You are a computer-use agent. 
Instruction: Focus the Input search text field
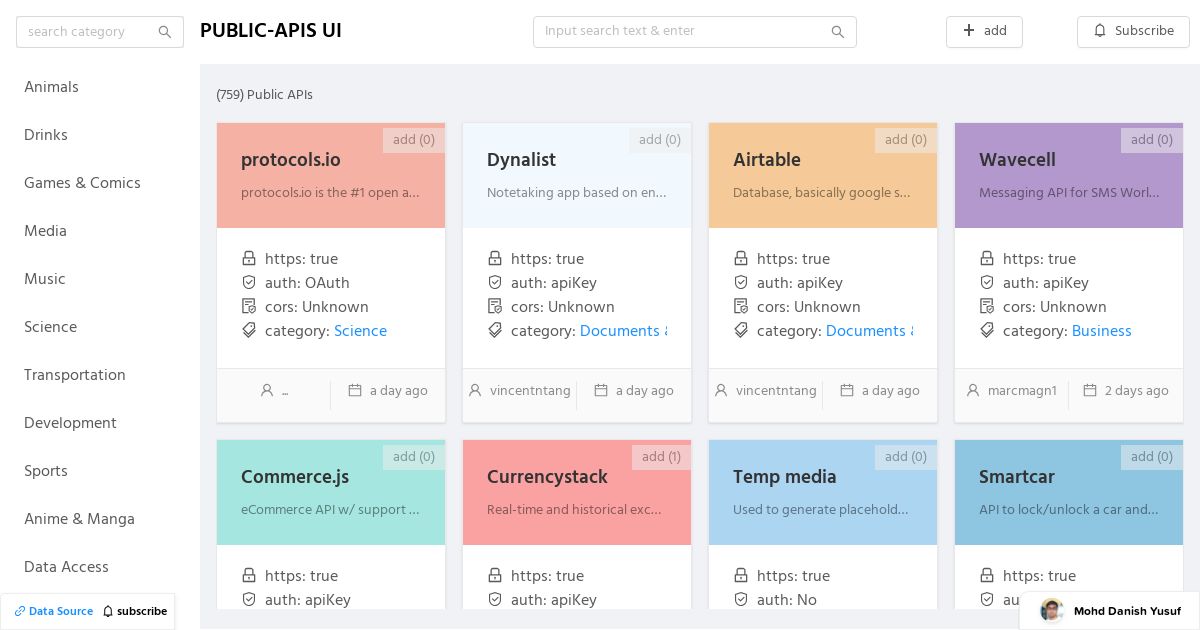[x=695, y=31]
